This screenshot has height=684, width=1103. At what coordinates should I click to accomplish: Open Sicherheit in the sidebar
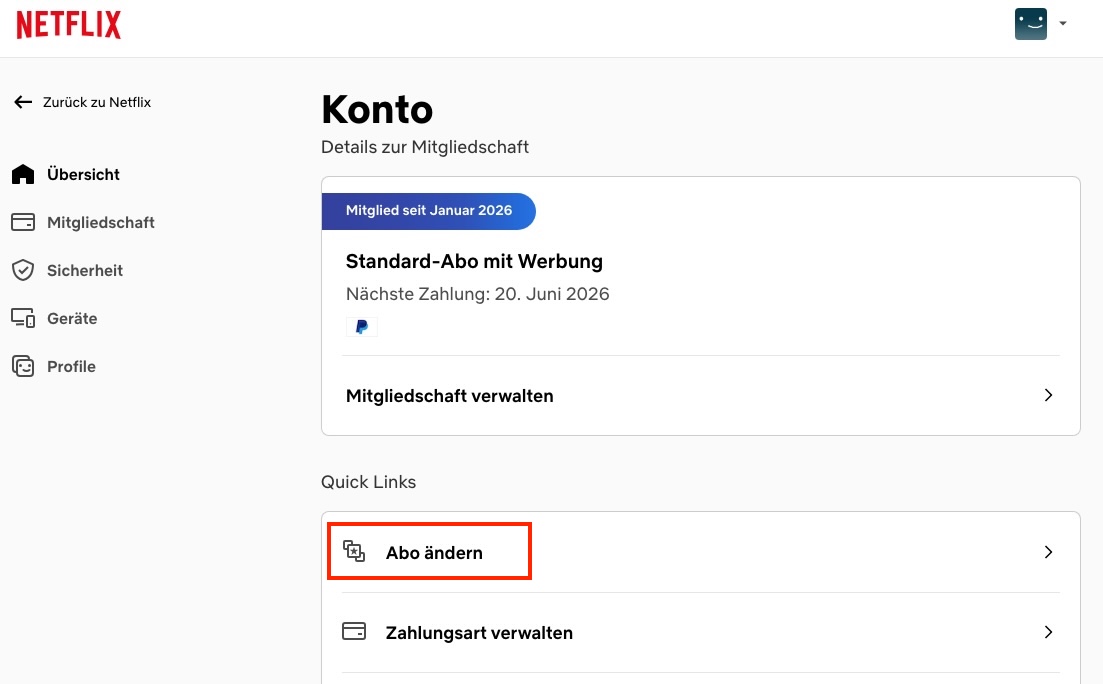(84, 270)
